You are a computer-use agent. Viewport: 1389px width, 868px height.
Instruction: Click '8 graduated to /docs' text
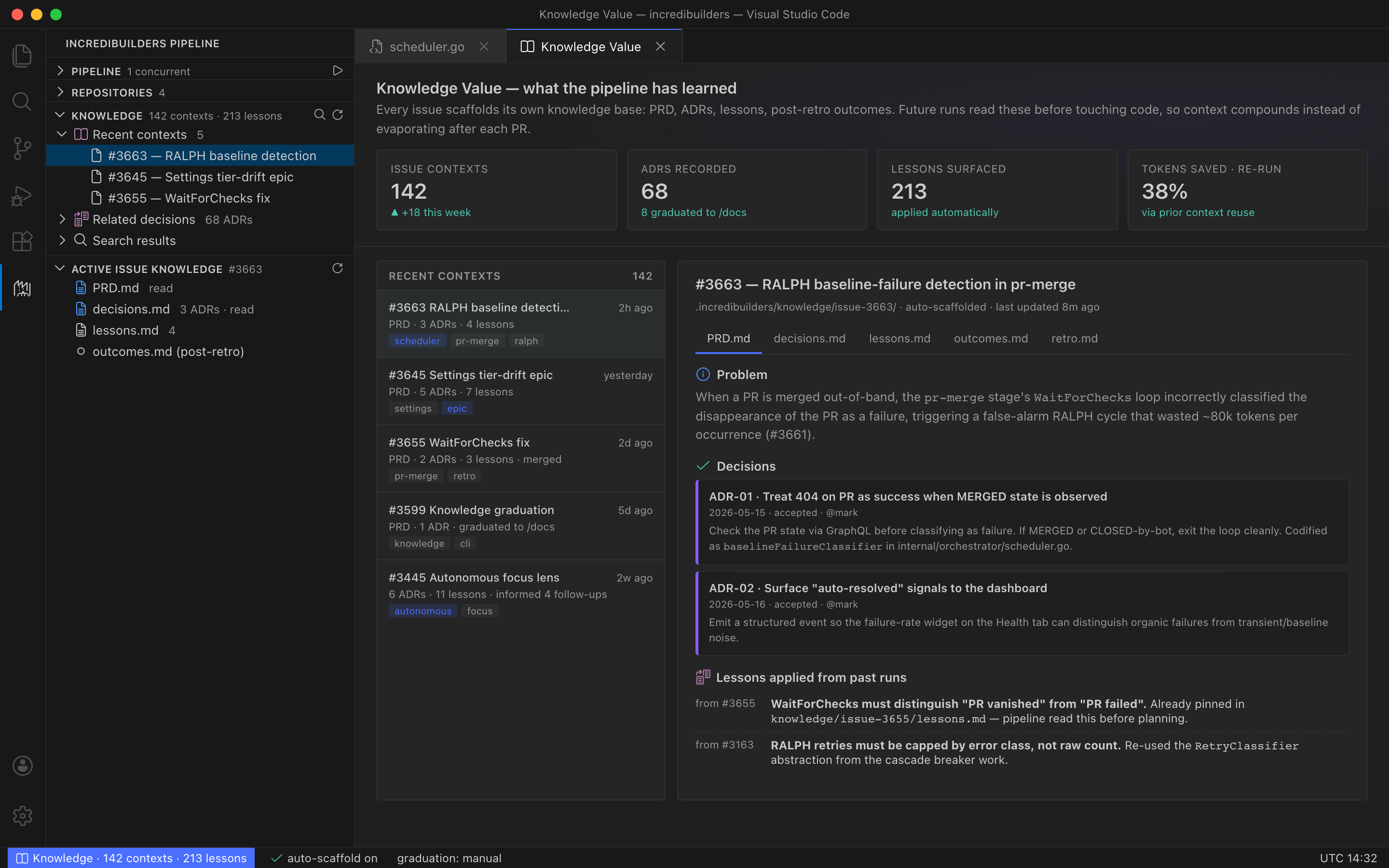click(x=694, y=212)
